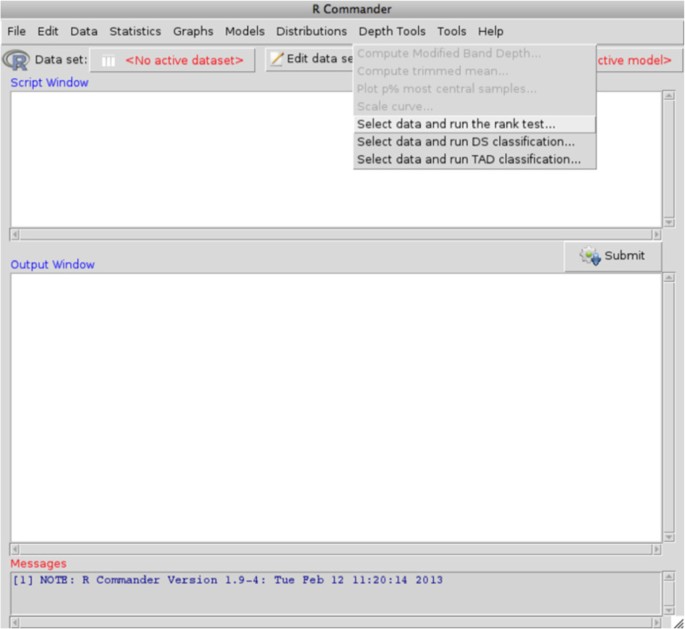Click the Output Window label

coord(52,264)
